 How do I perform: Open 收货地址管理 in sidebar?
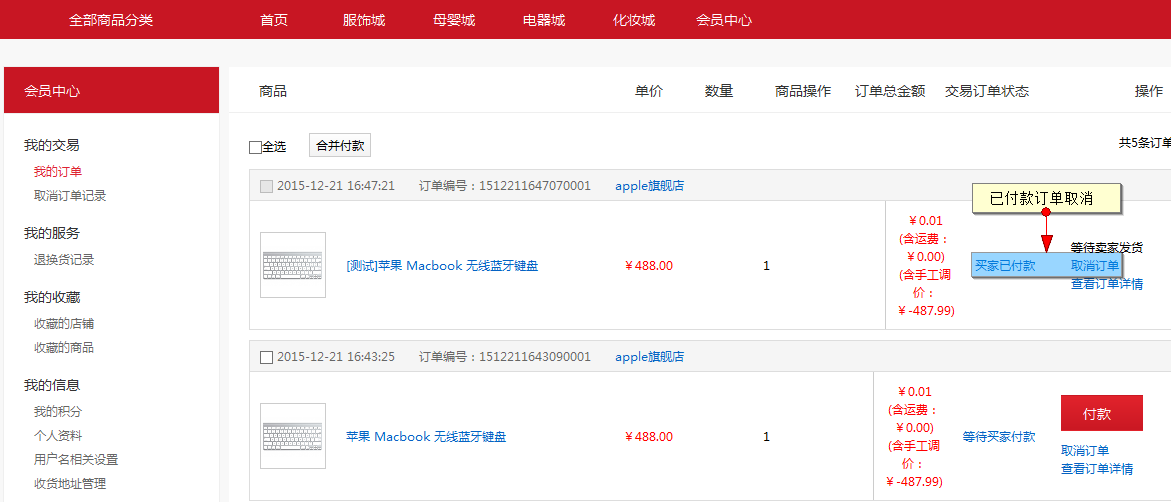[70, 483]
